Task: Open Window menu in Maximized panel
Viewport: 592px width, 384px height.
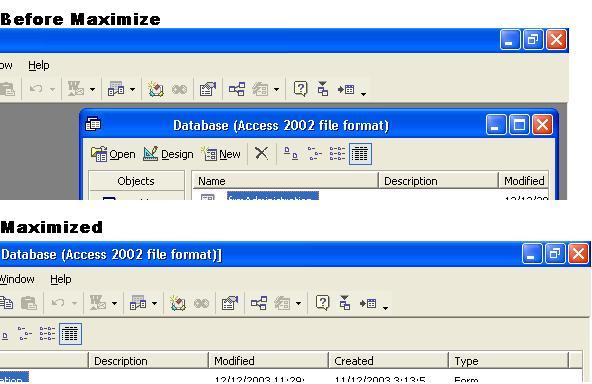Action: pos(17,279)
